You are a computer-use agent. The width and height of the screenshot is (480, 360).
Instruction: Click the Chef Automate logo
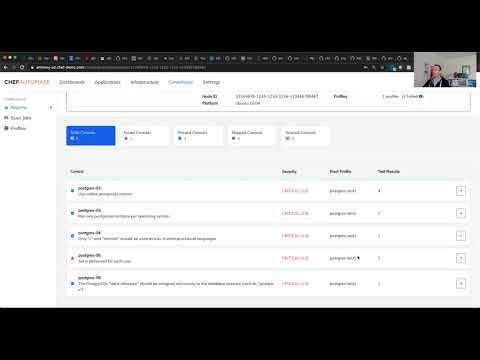[x=27, y=82]
